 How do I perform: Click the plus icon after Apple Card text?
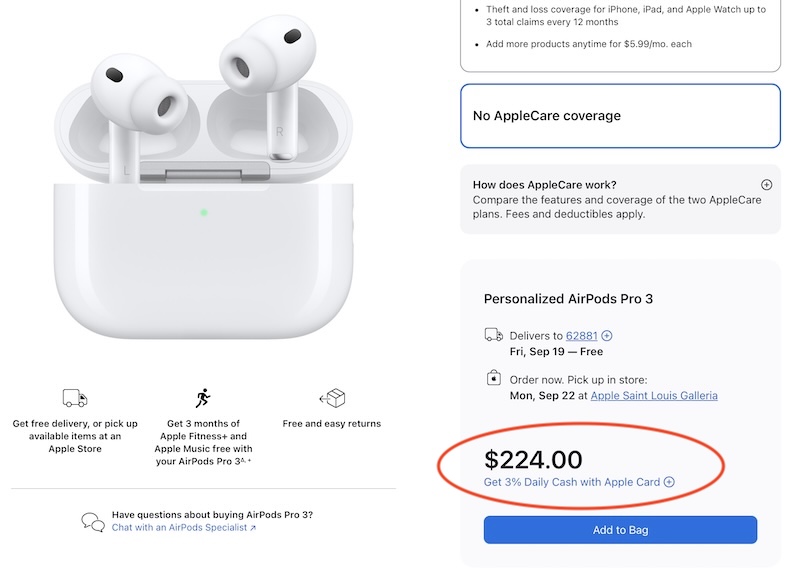click(670, 482)
